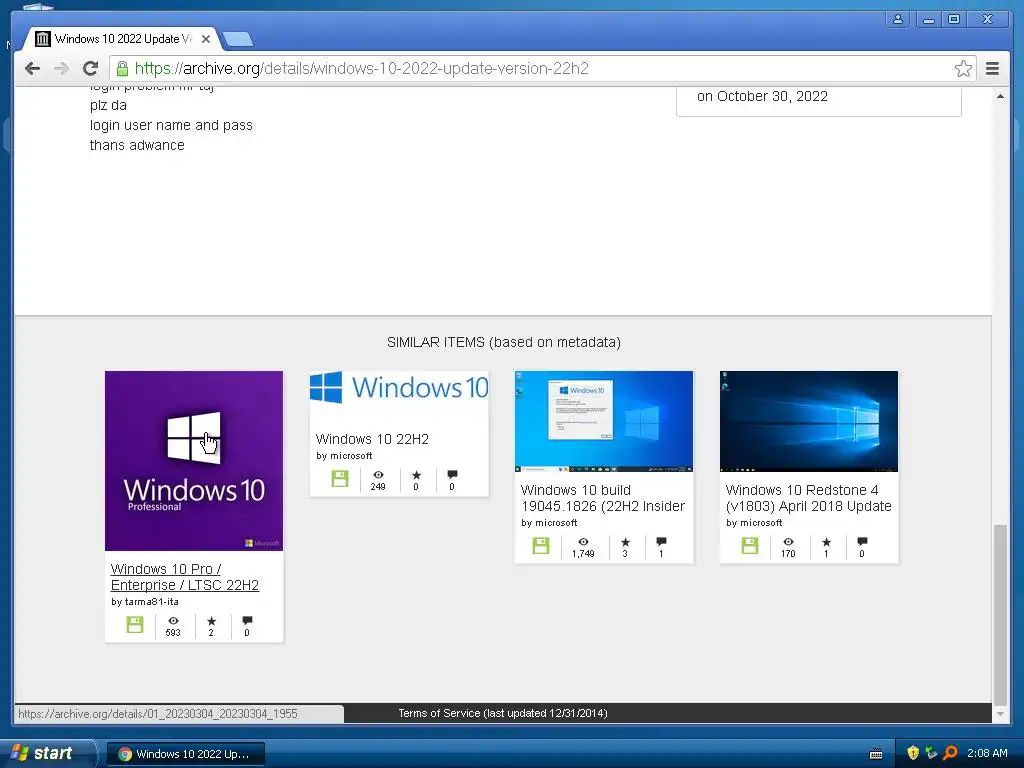The width and height of the screenshot is (1024, 768).
Task: Open a new tab with the blank tab button
Action: pyautogui.click(x=238, y=39)
